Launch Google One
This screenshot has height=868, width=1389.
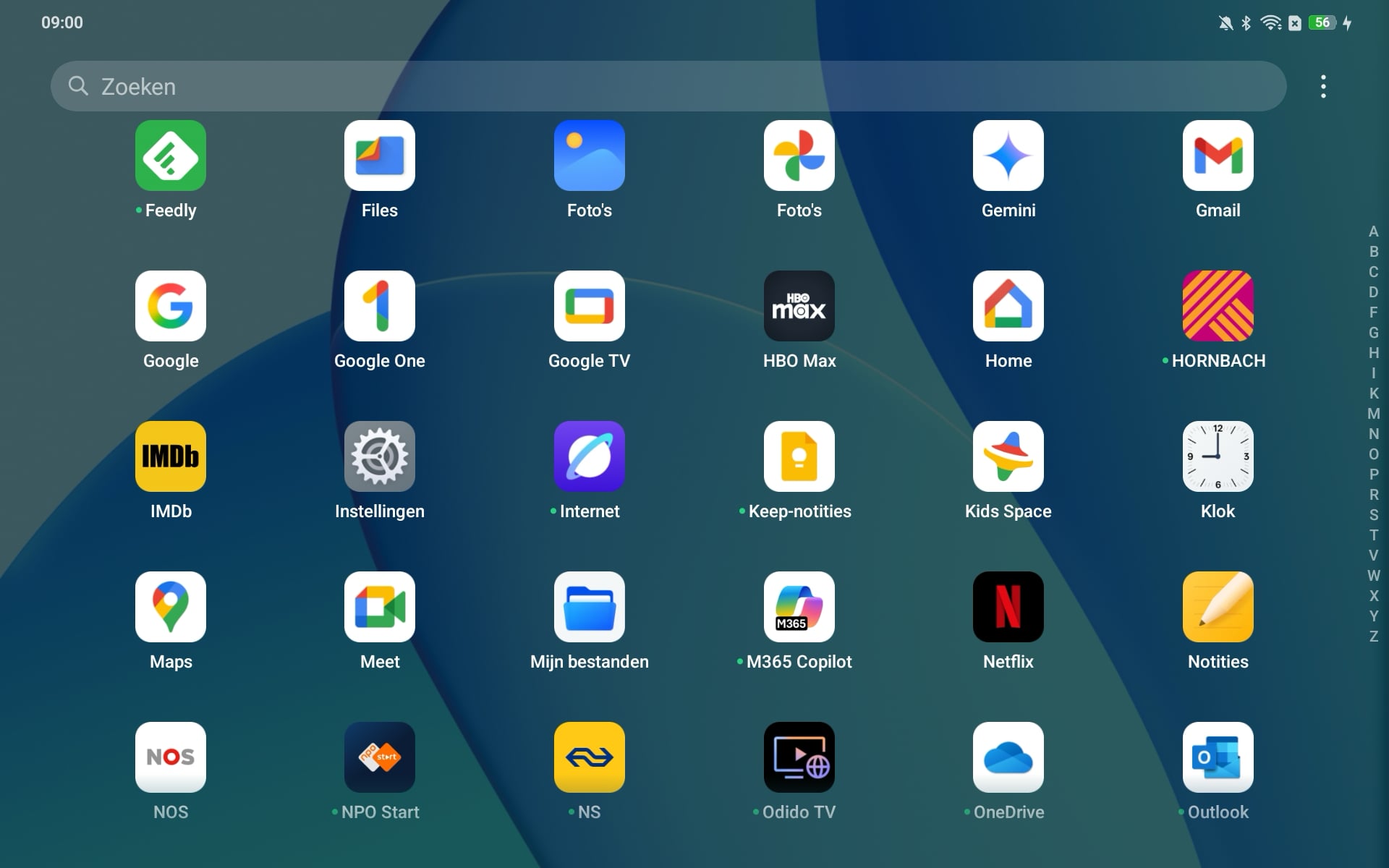point(380,306)
